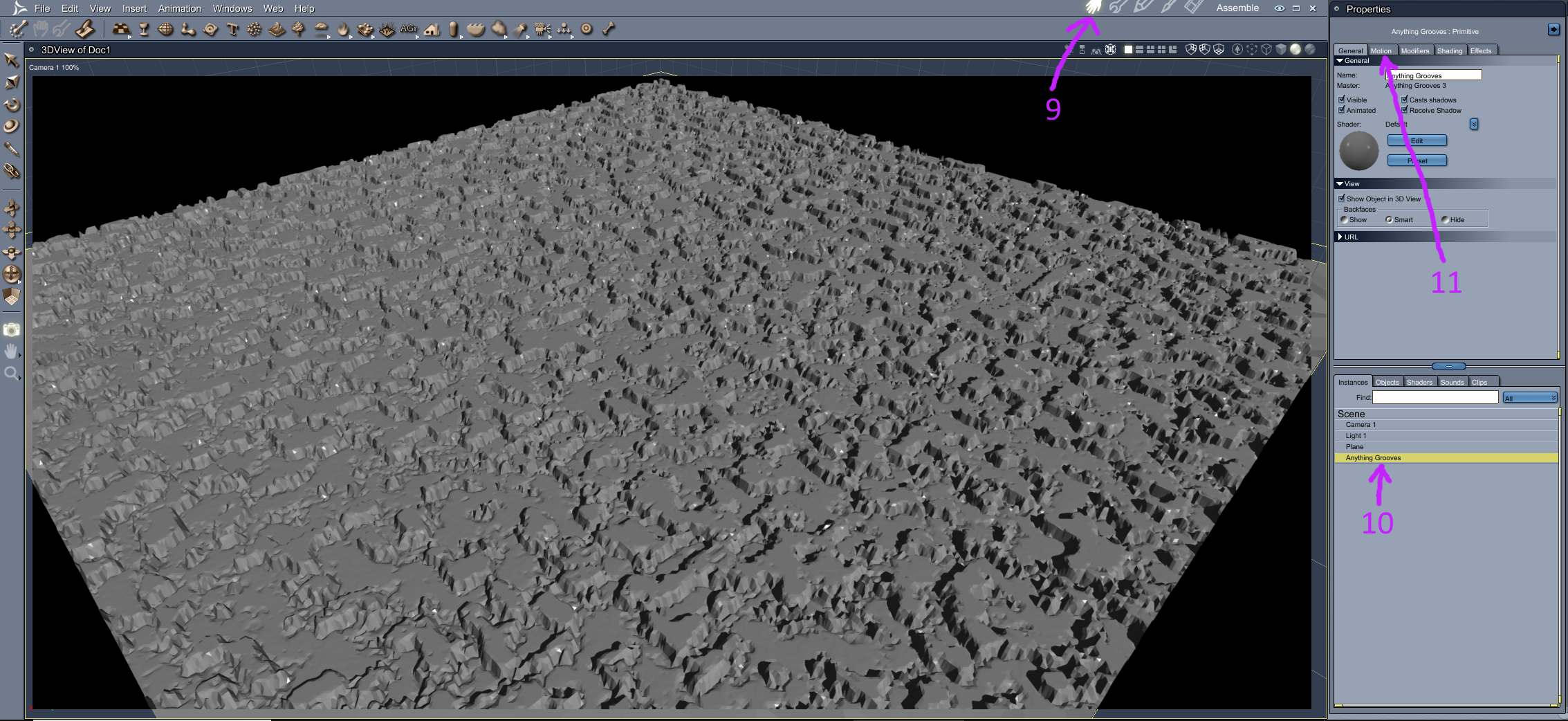Viewport: 1568px width, 721px height.
Task: Open the All filter dropdown
Action: click(1530, 398)
